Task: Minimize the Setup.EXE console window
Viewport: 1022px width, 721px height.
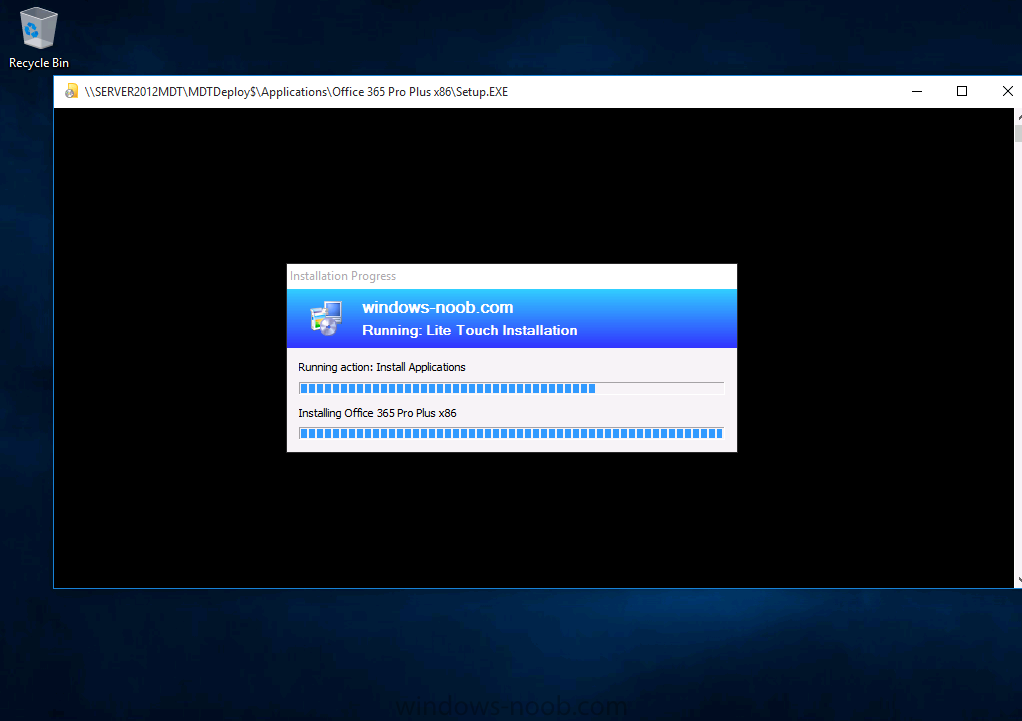Action: [916, 92]
